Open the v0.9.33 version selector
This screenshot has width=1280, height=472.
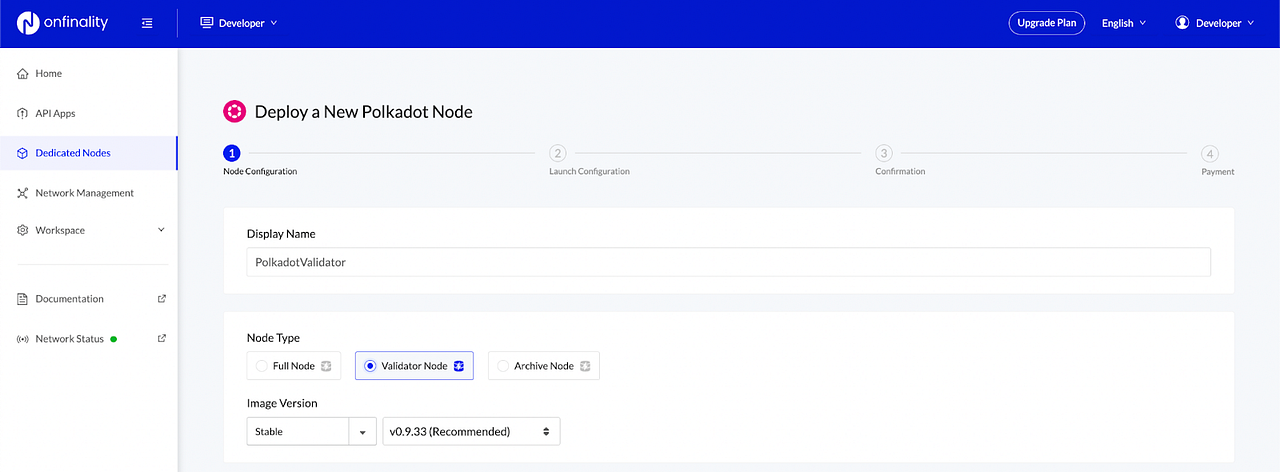click(x=471, y=431)
